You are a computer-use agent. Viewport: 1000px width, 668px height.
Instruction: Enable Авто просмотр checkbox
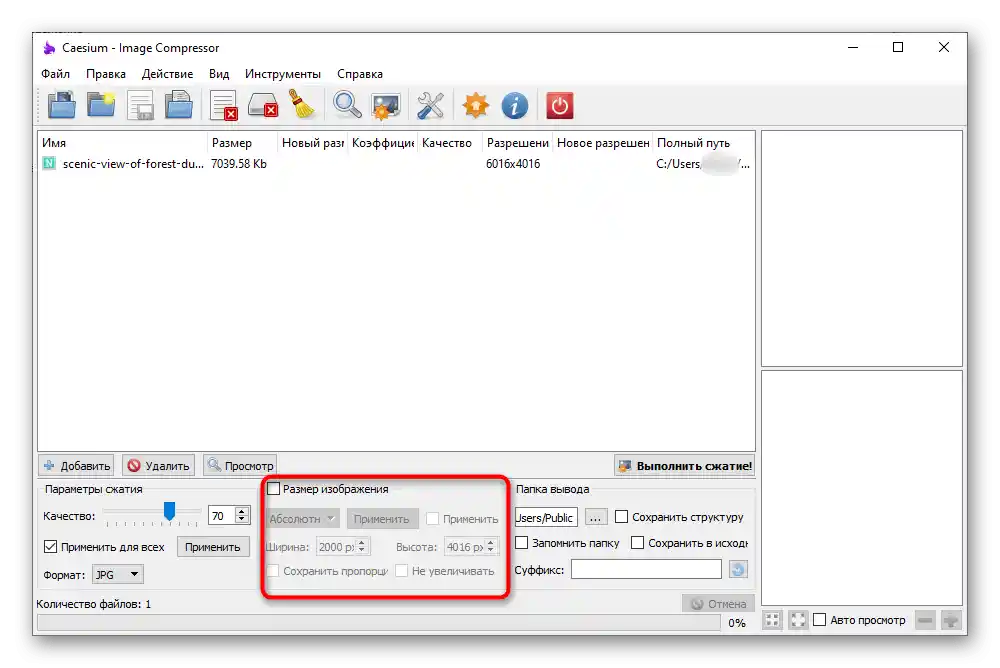click(820, 620)
